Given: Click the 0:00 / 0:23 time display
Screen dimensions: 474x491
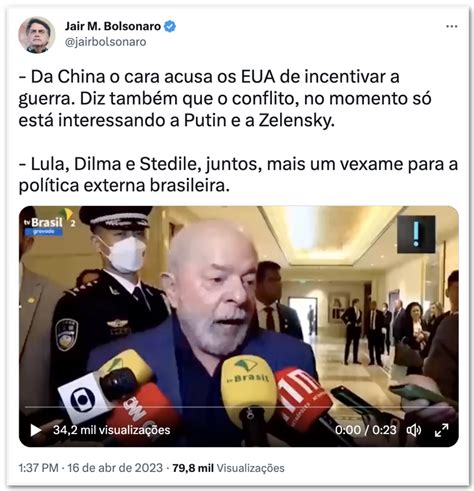Looking at the screenshot, I should coord(366,430).
